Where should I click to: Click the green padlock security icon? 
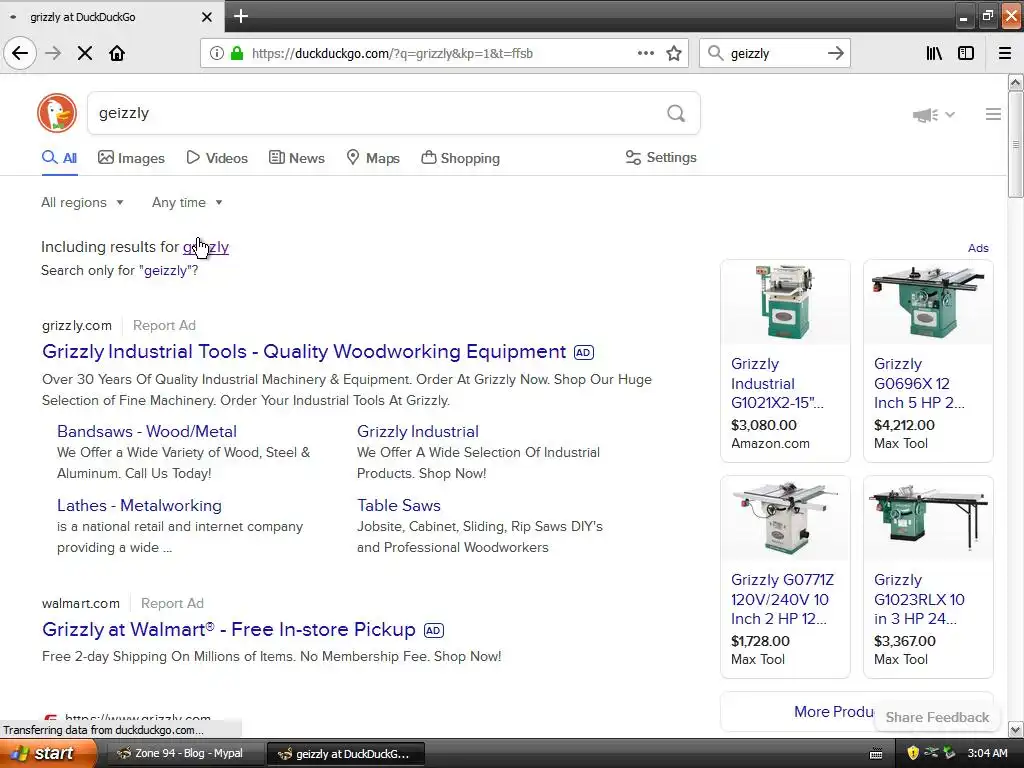click(x=237, y=54)
